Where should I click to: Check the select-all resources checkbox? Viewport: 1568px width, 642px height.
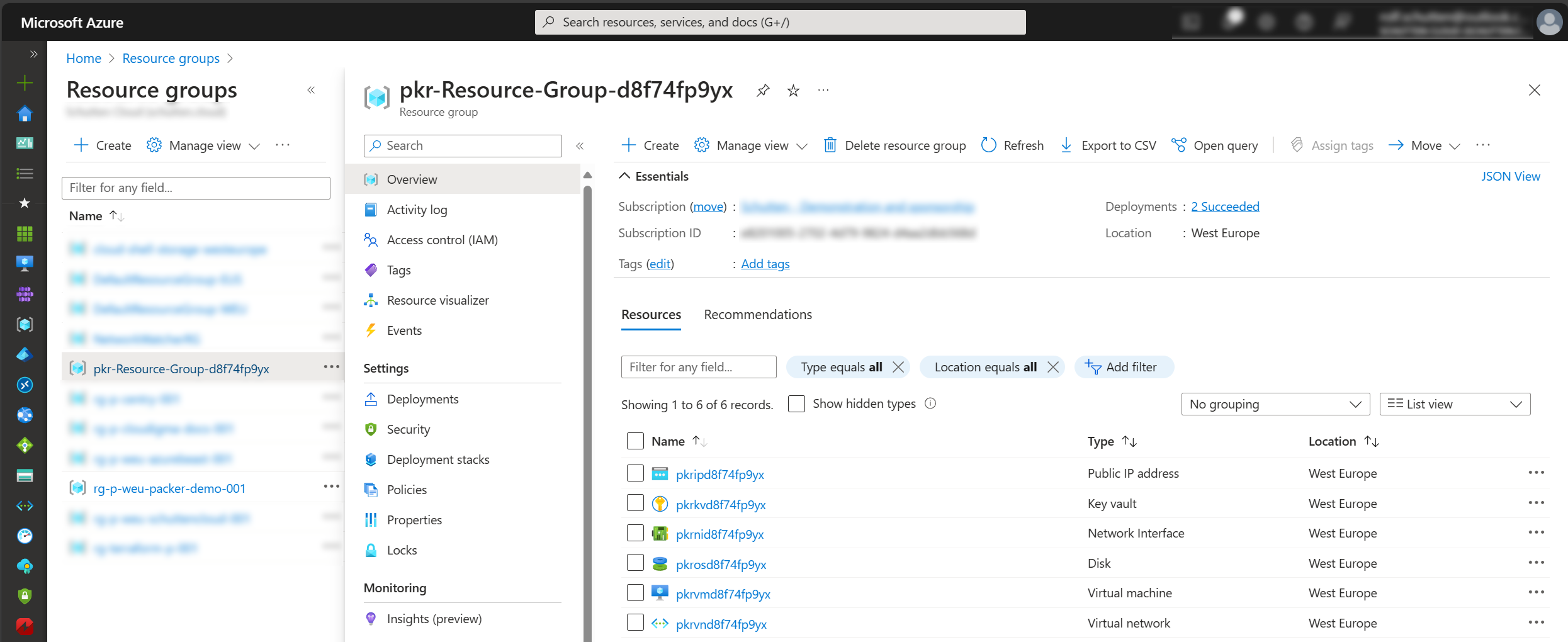[635, 441]
